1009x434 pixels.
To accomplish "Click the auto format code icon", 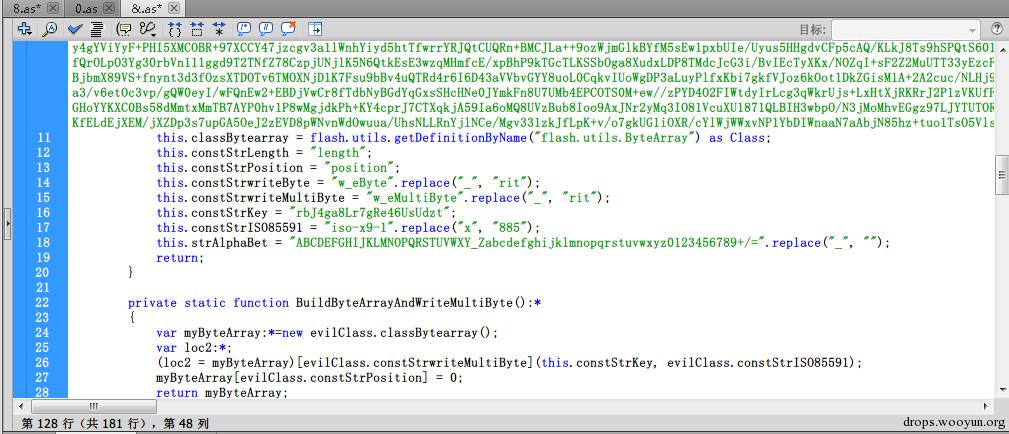I will coord(97,29).
